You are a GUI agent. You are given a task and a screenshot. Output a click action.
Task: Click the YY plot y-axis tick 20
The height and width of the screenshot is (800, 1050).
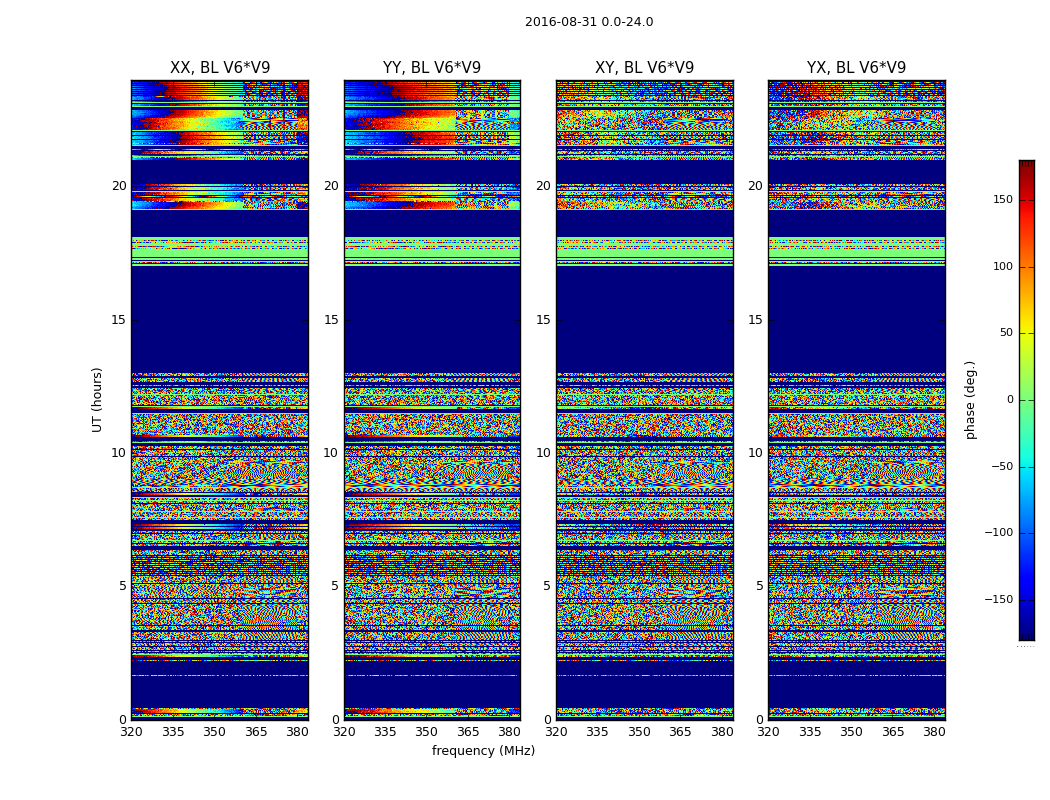(331, 185)
